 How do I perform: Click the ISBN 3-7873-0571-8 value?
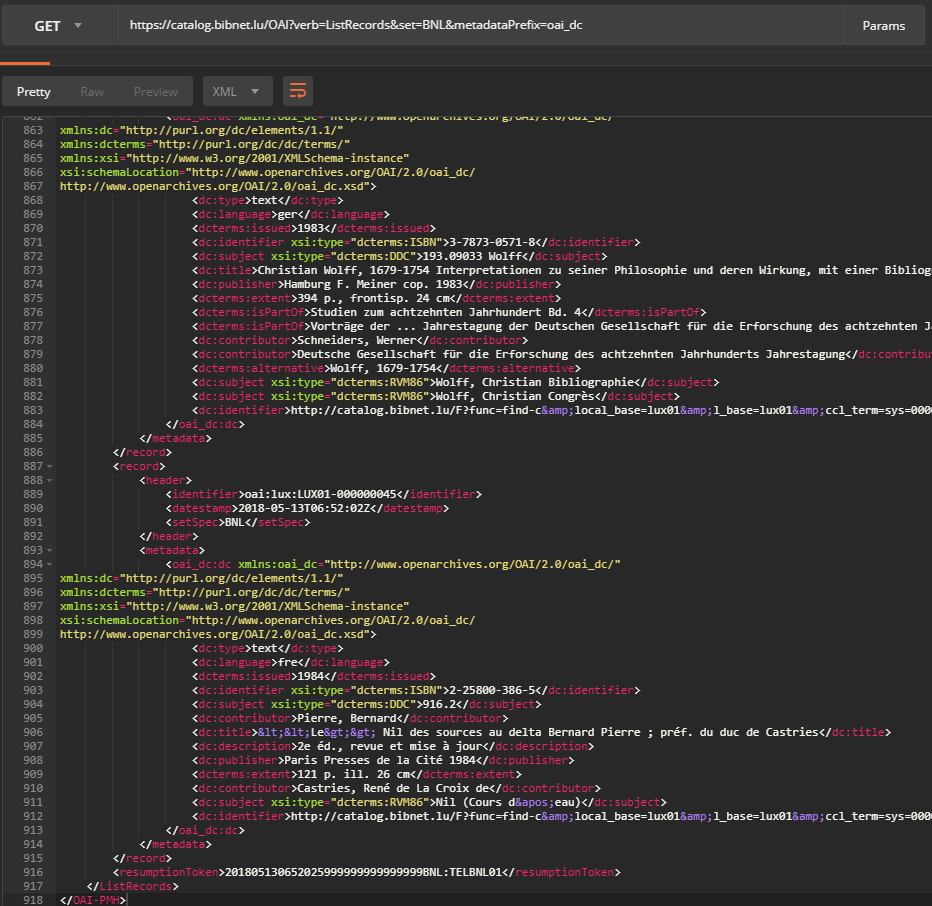(x=494, y=242)
